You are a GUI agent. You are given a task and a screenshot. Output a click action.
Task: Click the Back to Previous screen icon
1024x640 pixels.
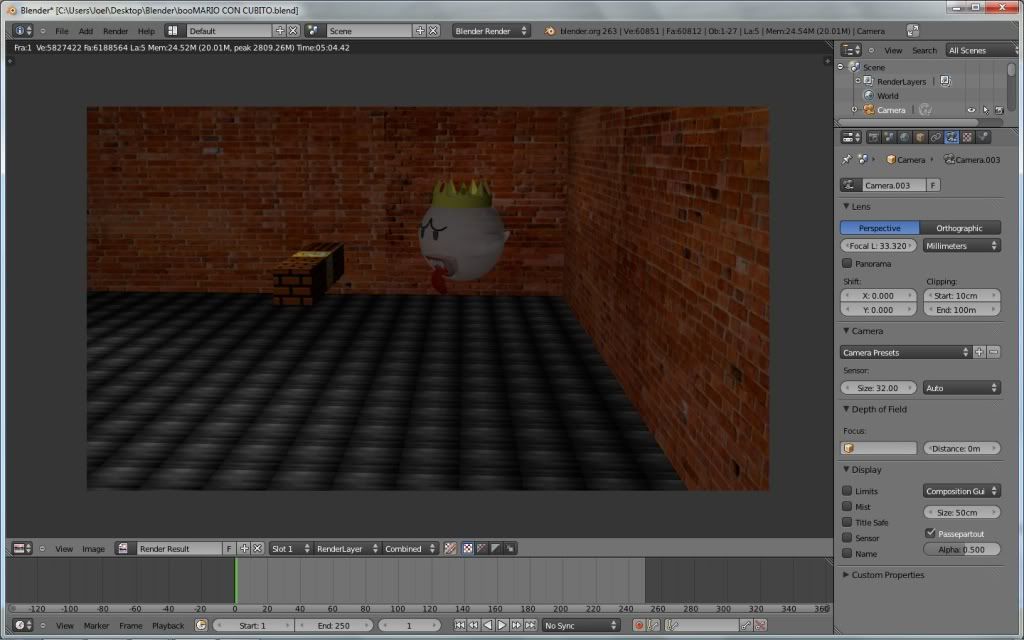[x=913, y=31]
